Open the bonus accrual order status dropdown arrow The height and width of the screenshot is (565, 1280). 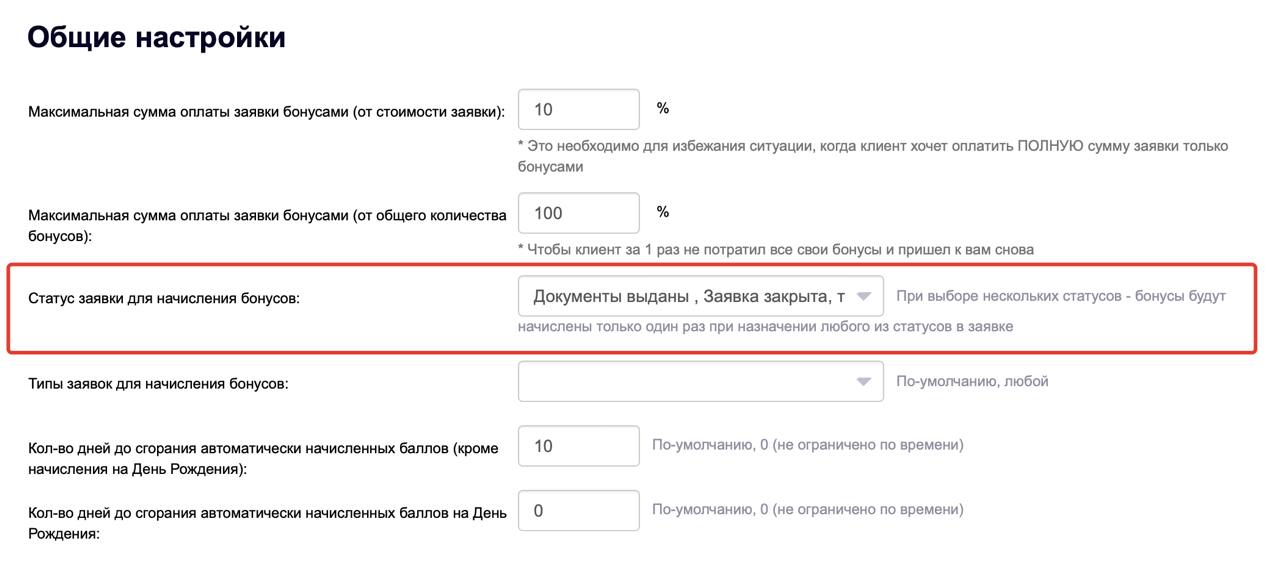point(864,296)
